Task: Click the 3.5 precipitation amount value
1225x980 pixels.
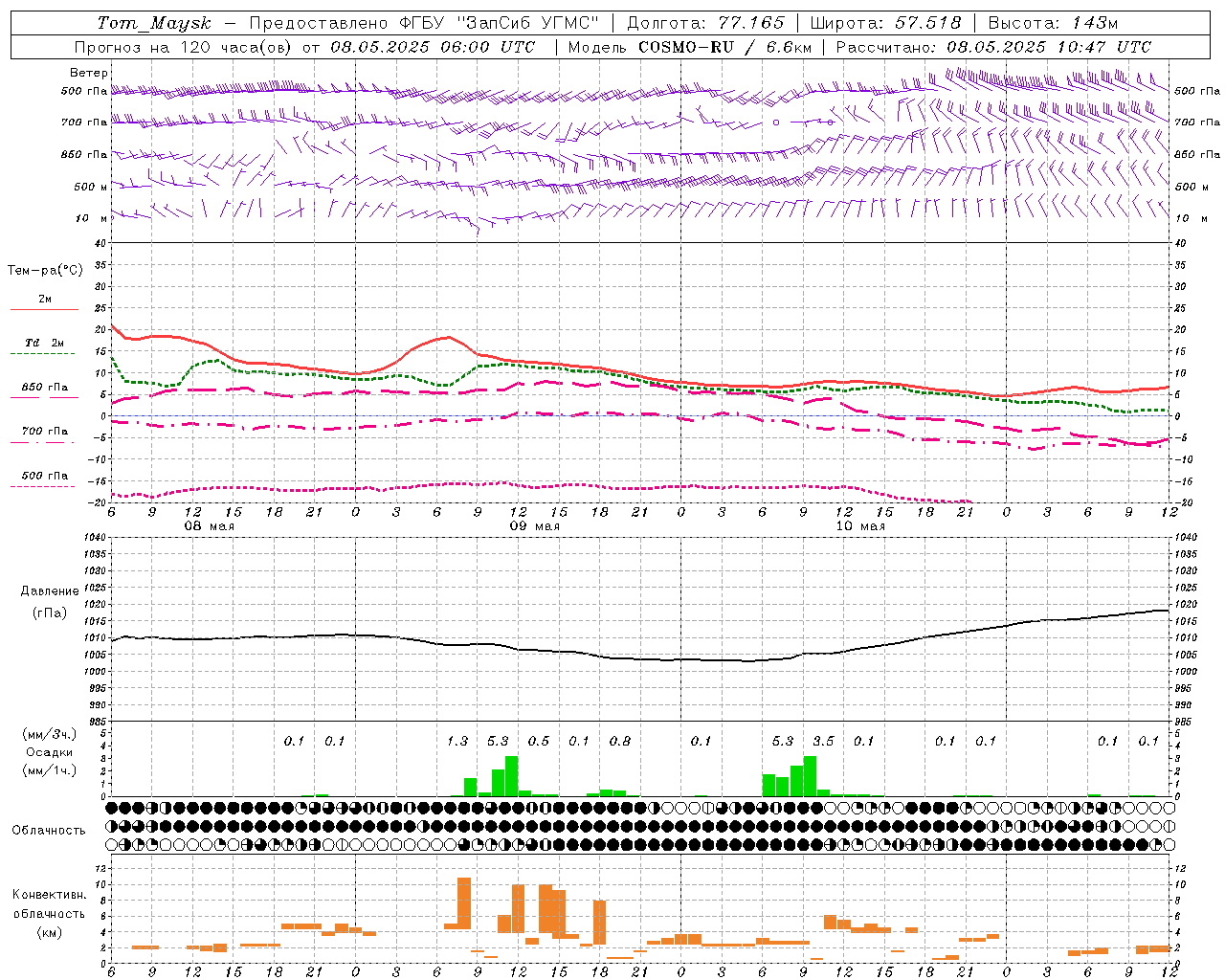Action: coord(823,741)
